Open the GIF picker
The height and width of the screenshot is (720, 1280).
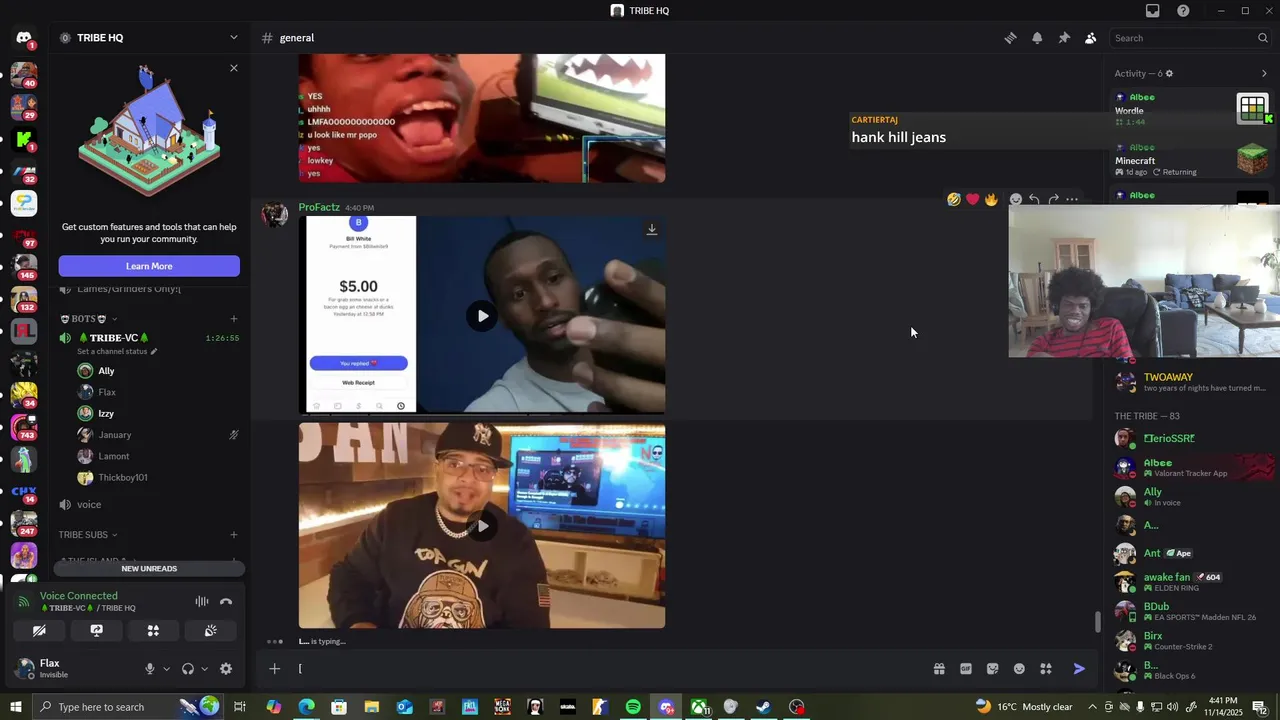966,669
